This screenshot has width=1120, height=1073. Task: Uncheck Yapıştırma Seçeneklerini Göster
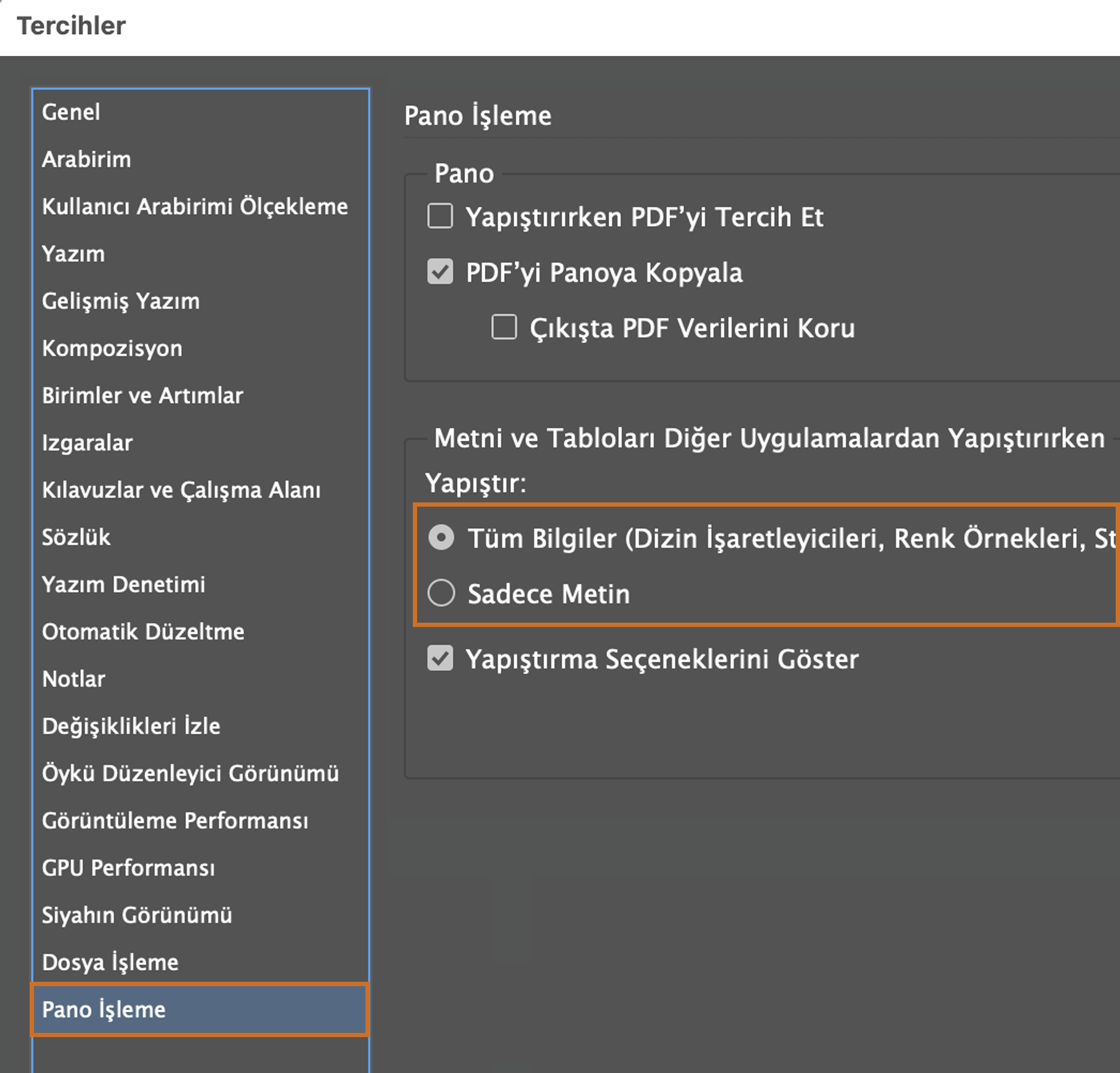coord(440,659)
